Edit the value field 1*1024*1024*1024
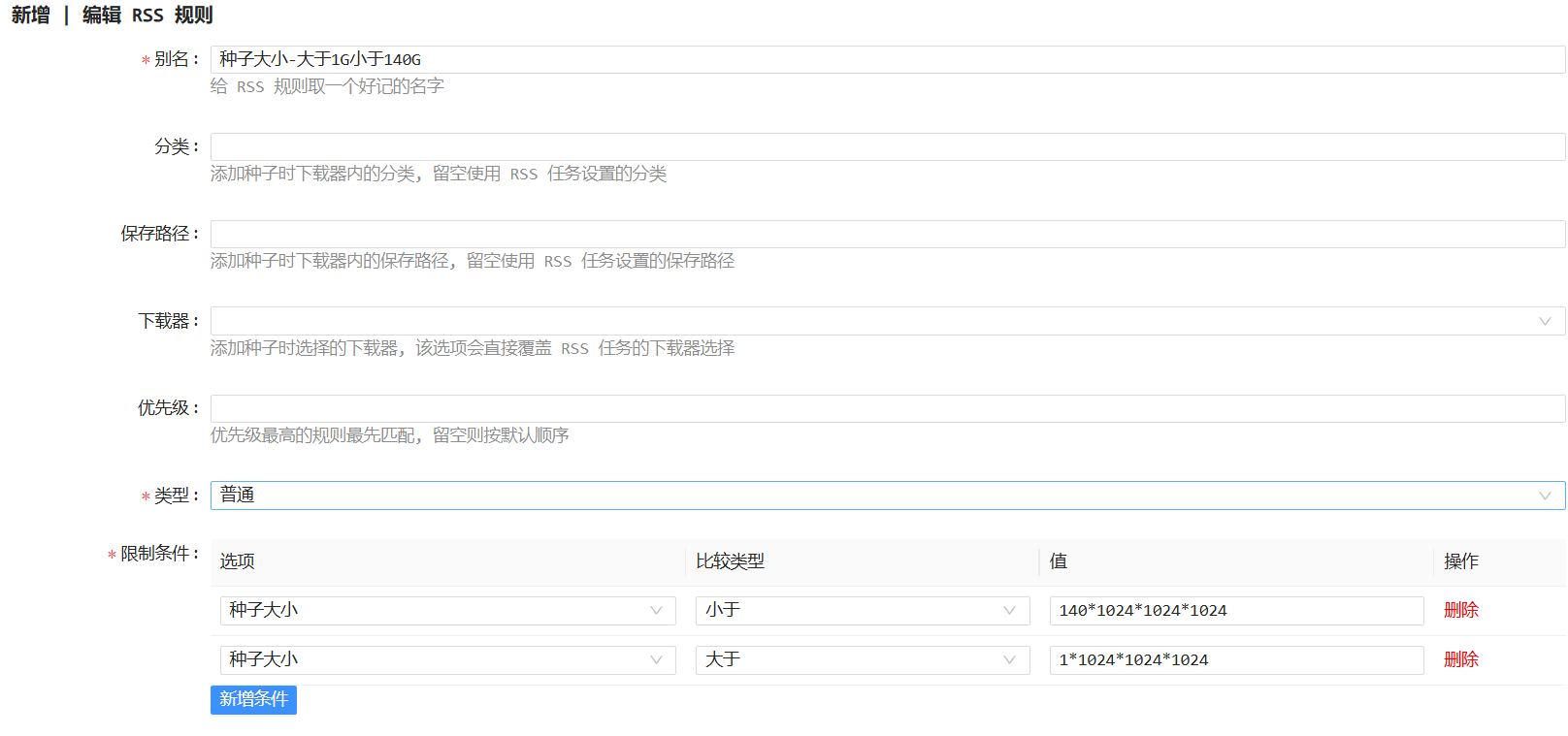Image resolution: width=1568 pixels, height=736 pixels. tap(1235, 659)
